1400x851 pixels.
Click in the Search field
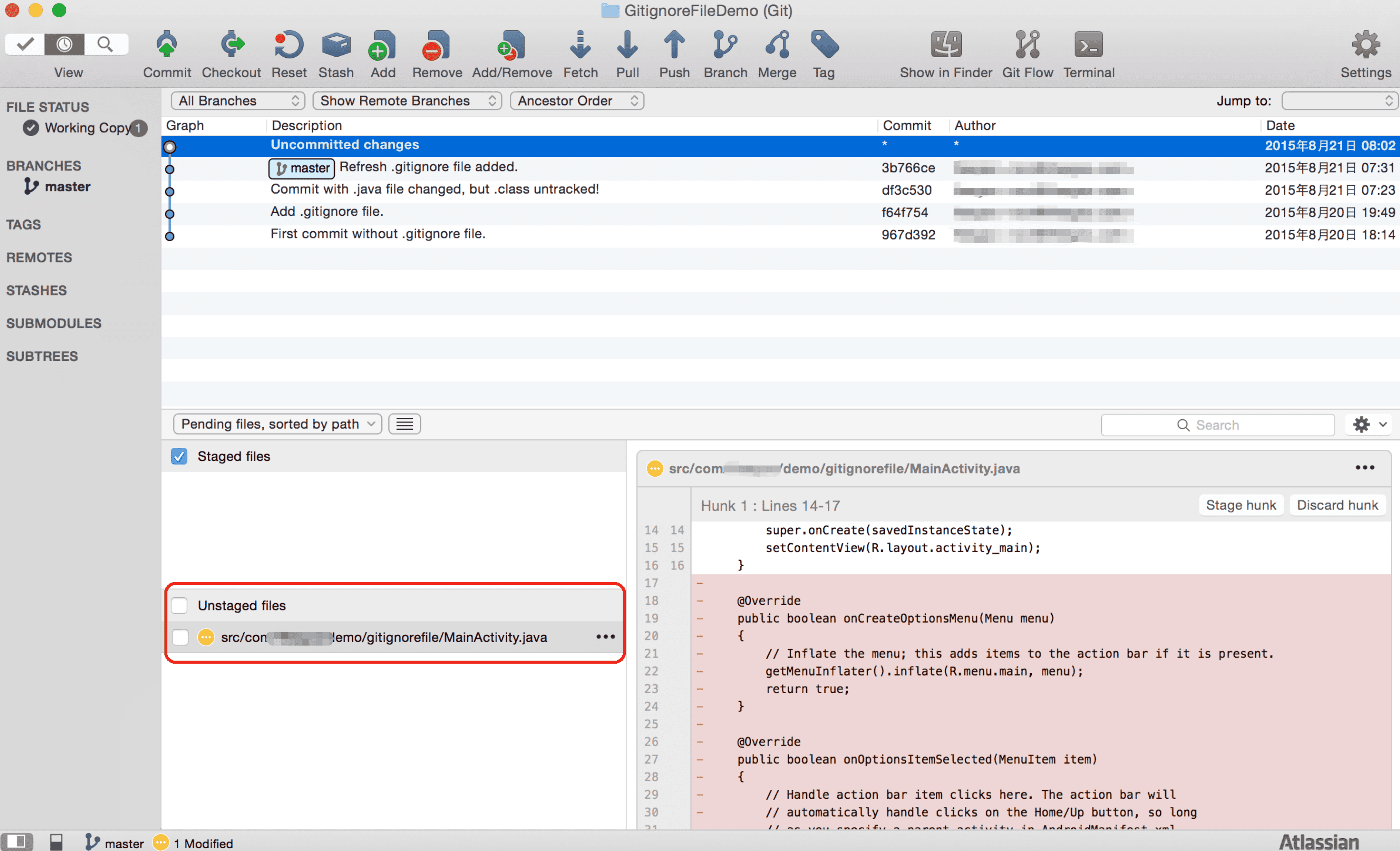coord(1218,424)
